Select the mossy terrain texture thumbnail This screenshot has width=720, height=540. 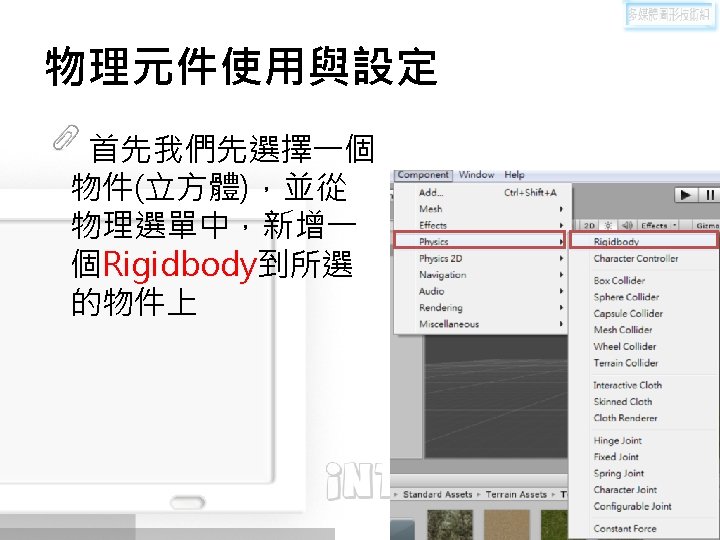pos(450,524)
